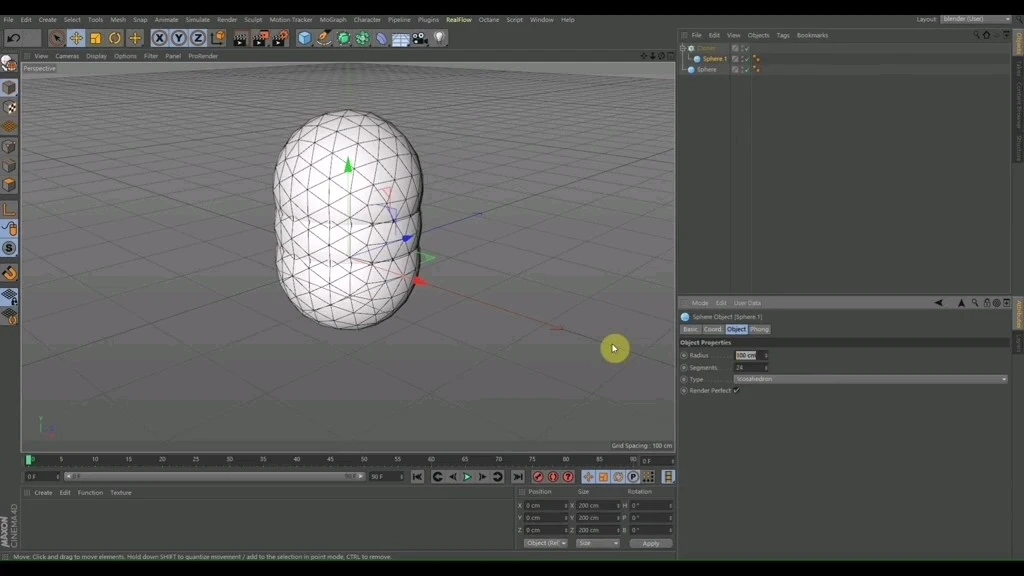This screenshot has height=576, width=1024.
Task: Select the Live Selection tool
Action: (57, 38)
